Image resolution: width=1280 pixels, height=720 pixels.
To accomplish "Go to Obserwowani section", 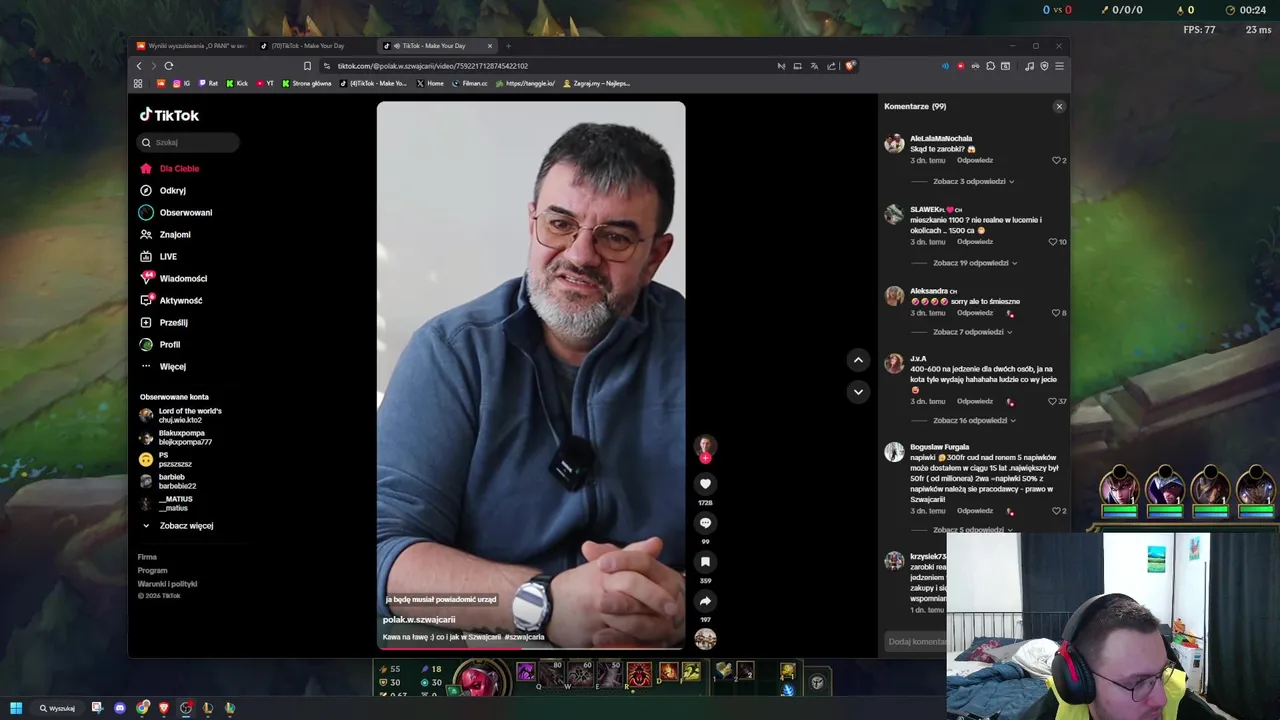I will 176,212.
